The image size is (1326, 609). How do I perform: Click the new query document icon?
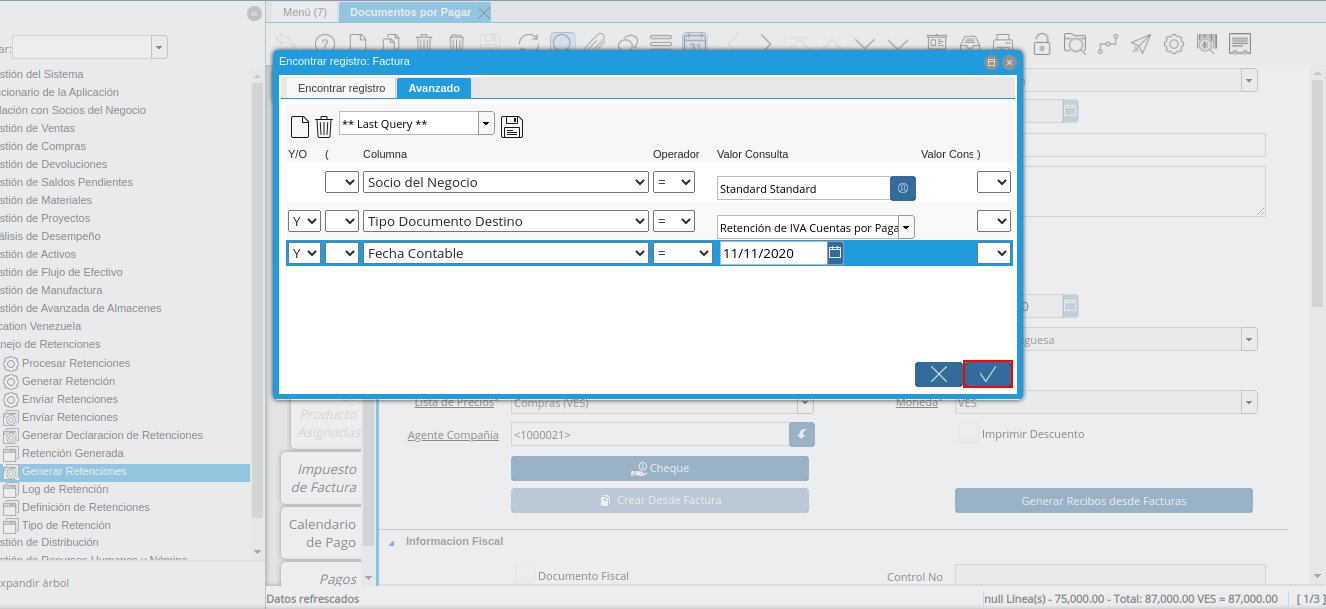pos(299,126)
